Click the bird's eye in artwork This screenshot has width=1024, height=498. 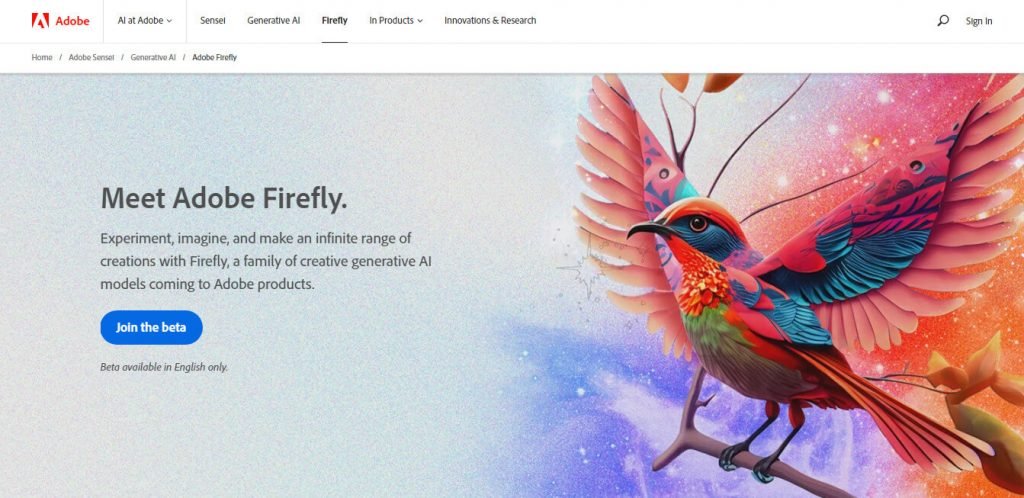697,224
